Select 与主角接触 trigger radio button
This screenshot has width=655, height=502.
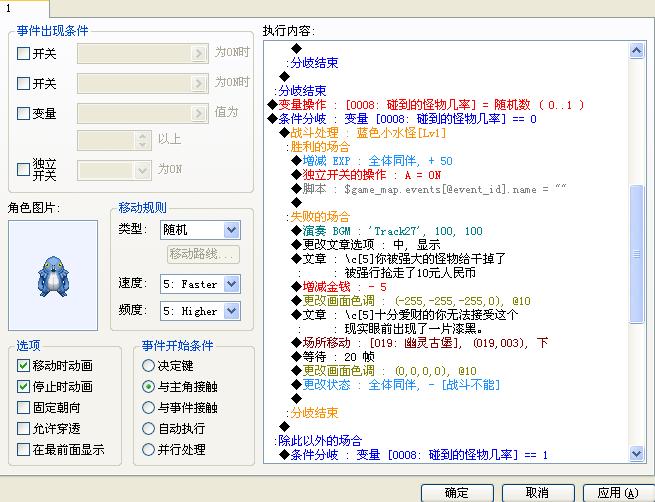click(x=148, y=387)
